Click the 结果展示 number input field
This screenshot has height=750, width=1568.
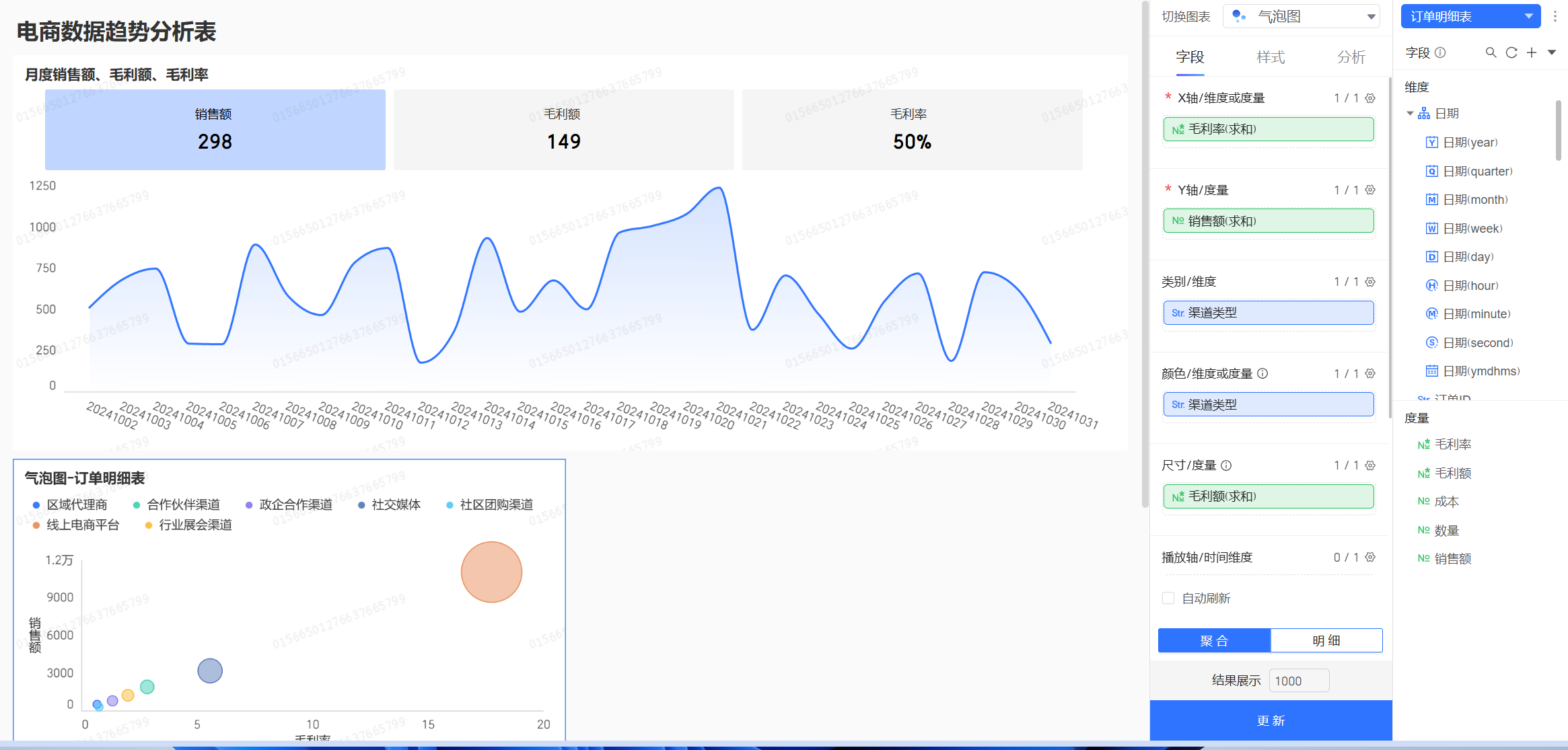click(x=1298, y=681)
